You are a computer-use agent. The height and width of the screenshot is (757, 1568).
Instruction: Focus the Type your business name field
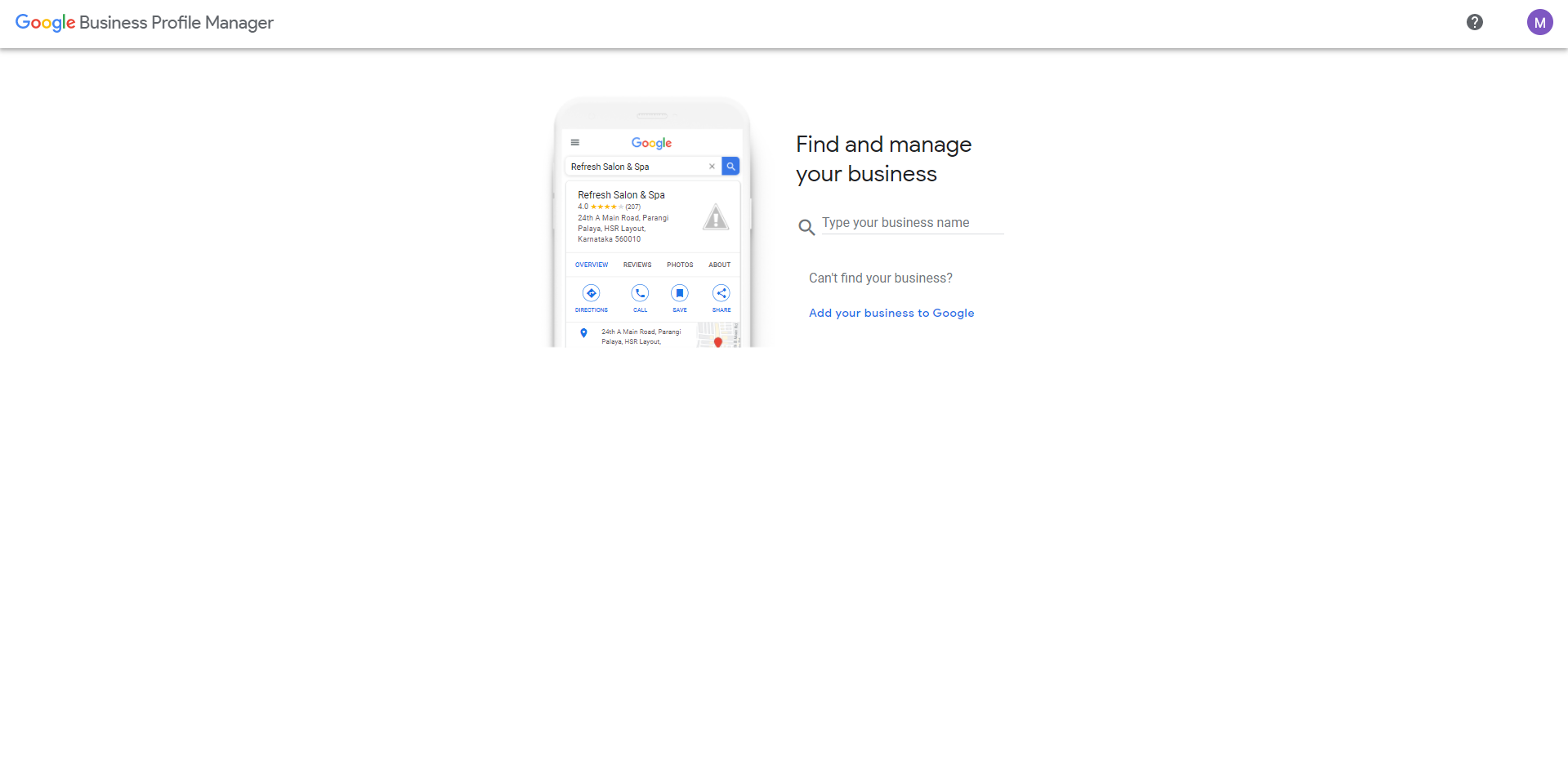click(x=912, y=223)
